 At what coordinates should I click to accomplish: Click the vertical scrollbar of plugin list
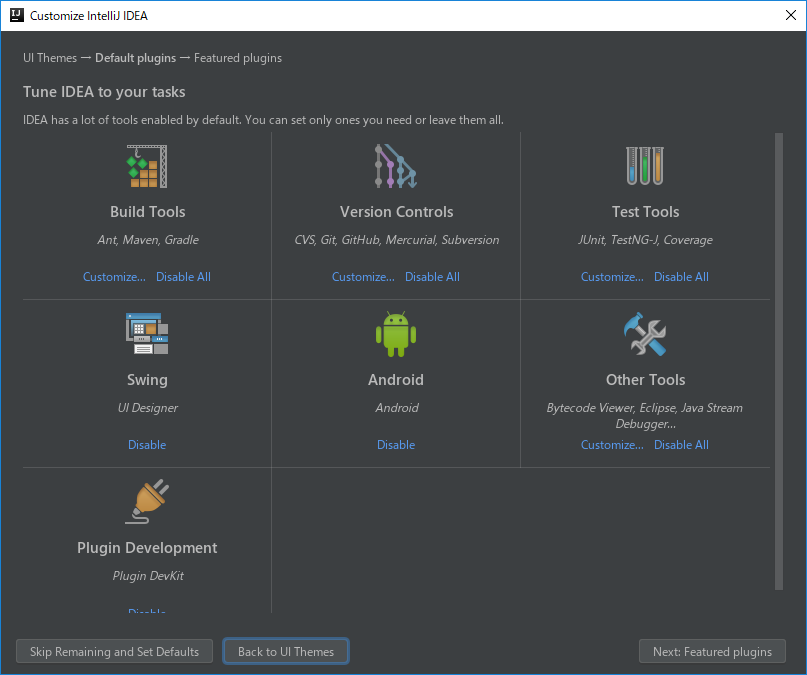[779, 361]
